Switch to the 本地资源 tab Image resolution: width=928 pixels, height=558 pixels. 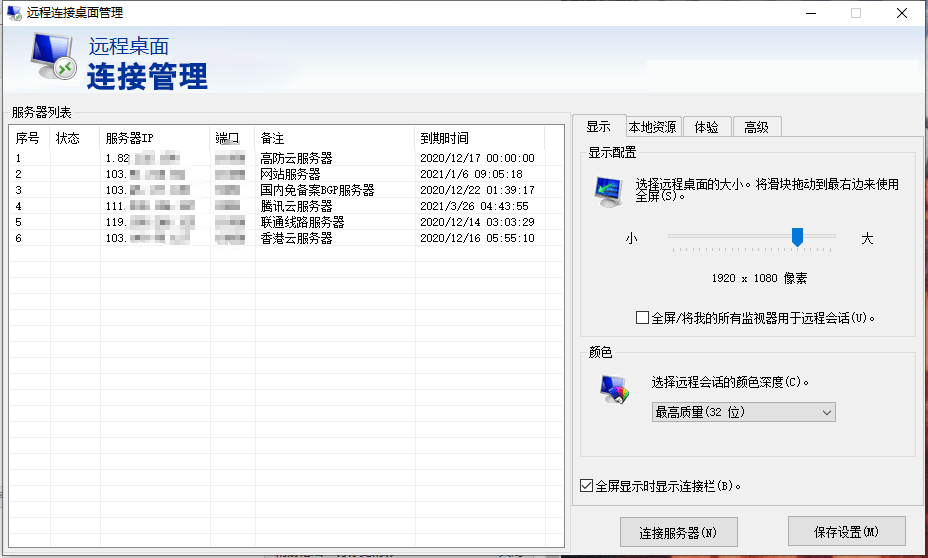(x=652, y=127)
